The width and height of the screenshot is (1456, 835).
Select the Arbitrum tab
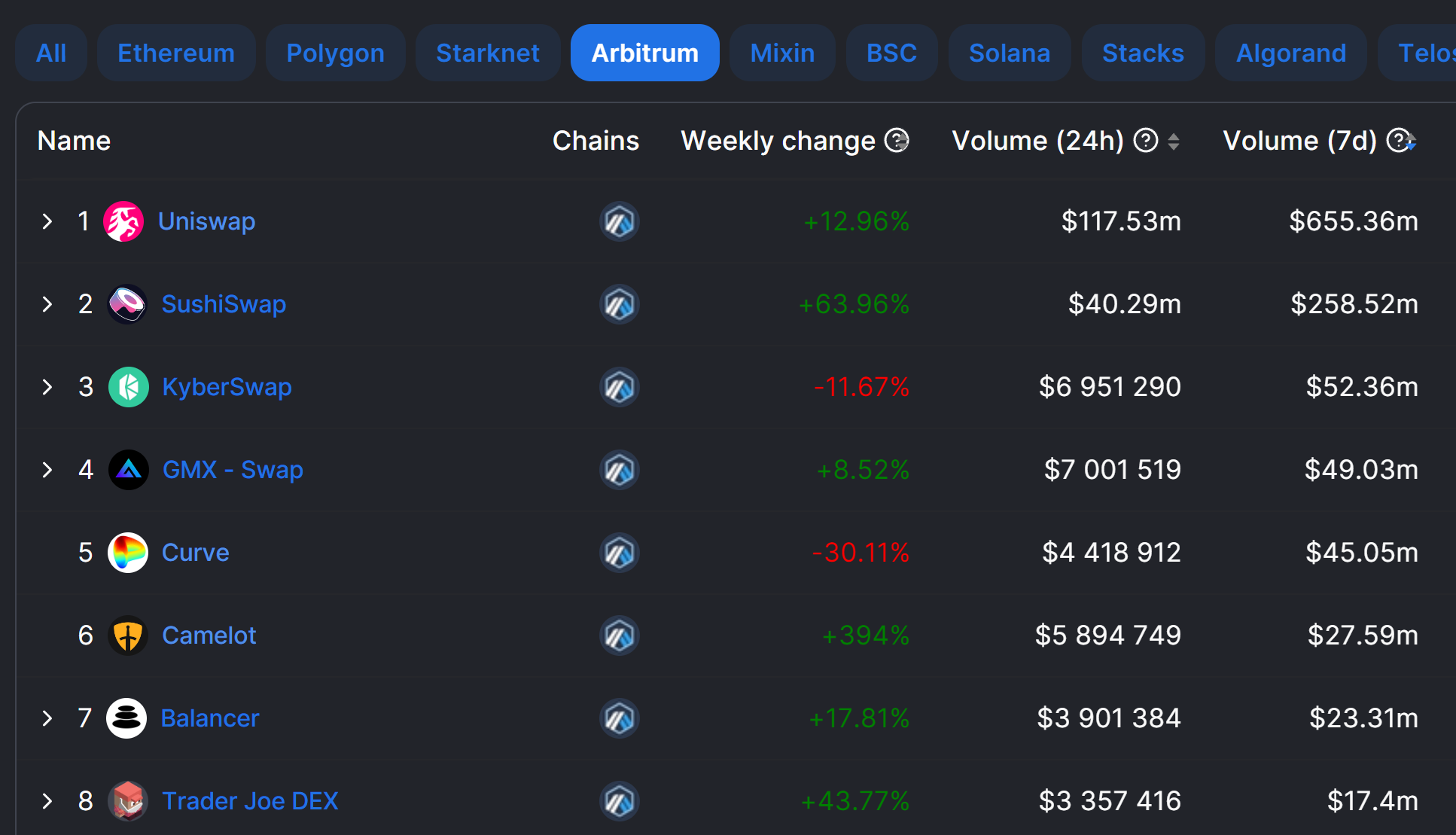pyautogui.click(x=645, y=53)
